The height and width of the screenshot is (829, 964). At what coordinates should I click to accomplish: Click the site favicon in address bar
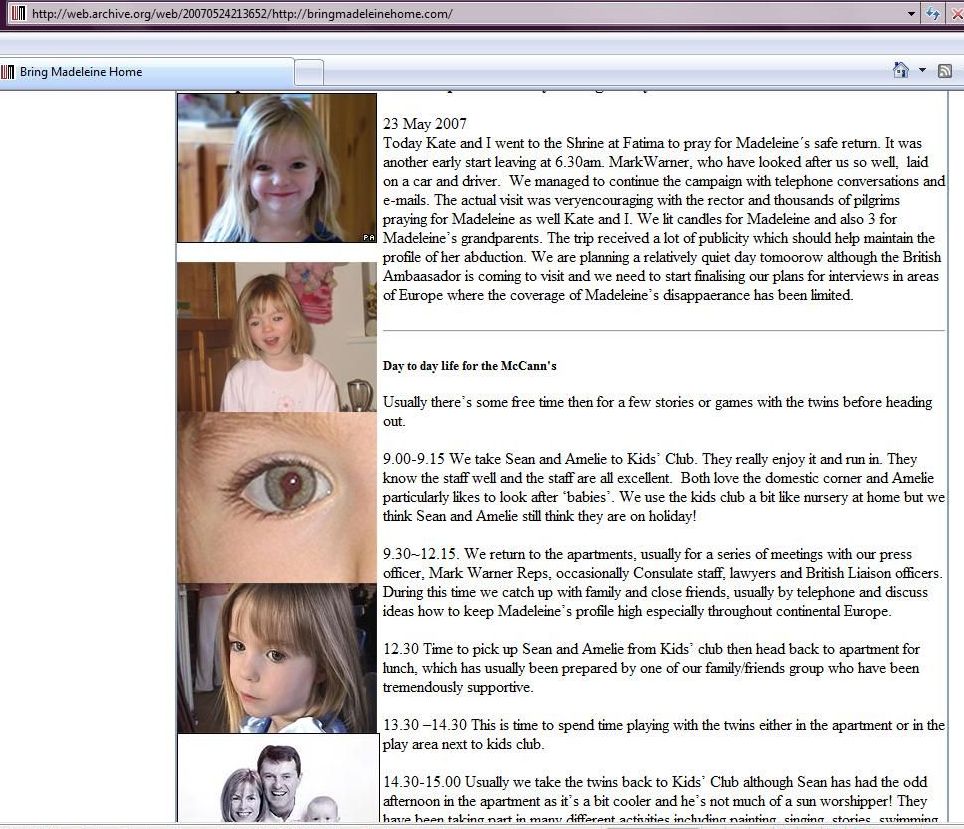tap(17, 14)
